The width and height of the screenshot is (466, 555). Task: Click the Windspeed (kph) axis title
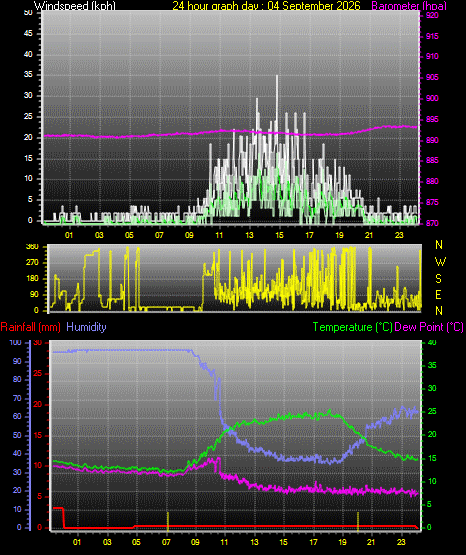(x=75, y=6)
